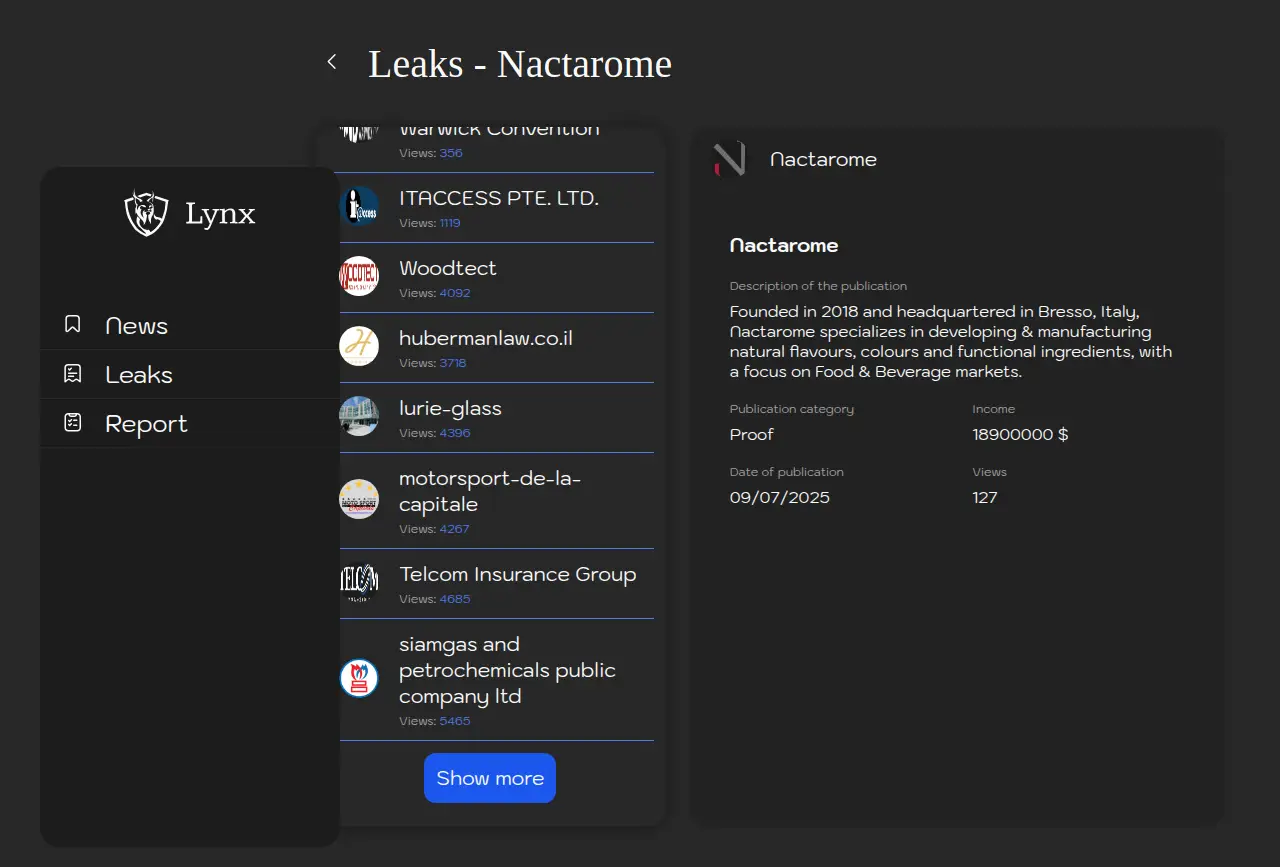Open the lurie-glass building thumbnail

click(x=359, y=416)
